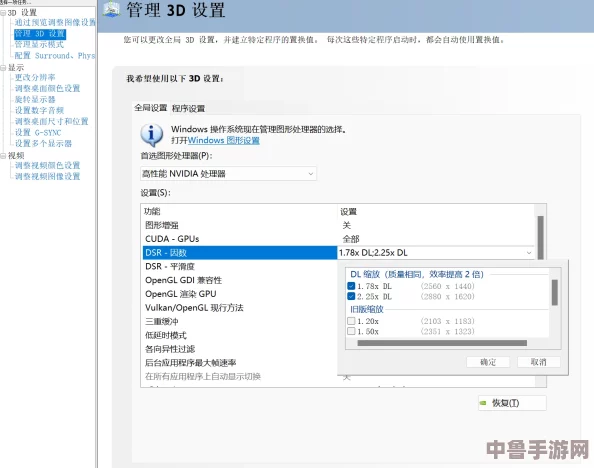The height and width of the screenshot is (468, 594).
Task: Click the 恢复(T) restore button
Action: click(x=512, y=403)
